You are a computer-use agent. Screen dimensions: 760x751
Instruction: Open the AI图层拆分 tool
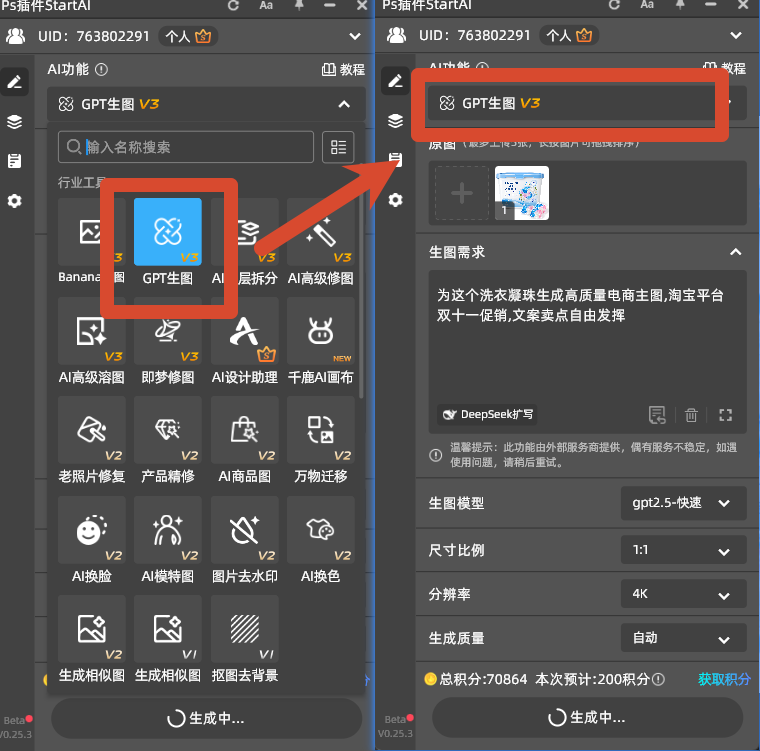(x=244, y=232)
